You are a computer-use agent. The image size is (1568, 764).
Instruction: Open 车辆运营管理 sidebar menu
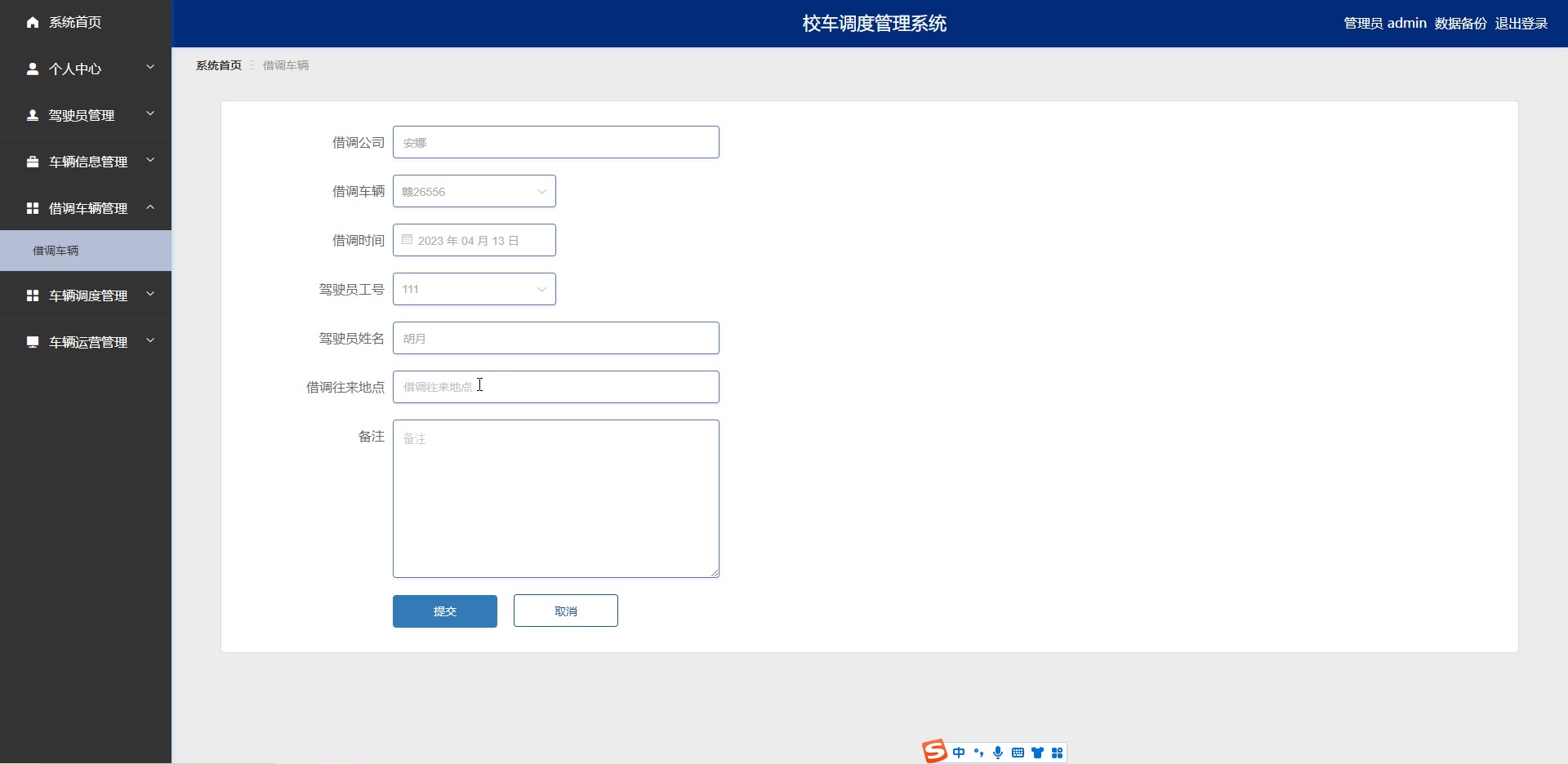(86, 343)
